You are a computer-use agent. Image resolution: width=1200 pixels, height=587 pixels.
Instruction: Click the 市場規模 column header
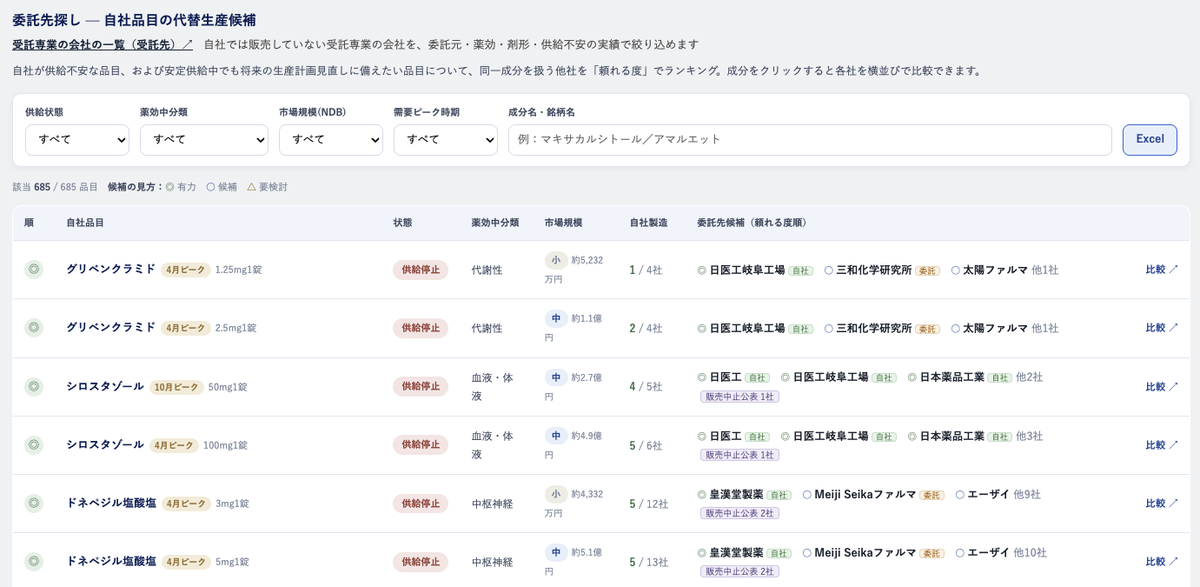(x=563, y=223)
